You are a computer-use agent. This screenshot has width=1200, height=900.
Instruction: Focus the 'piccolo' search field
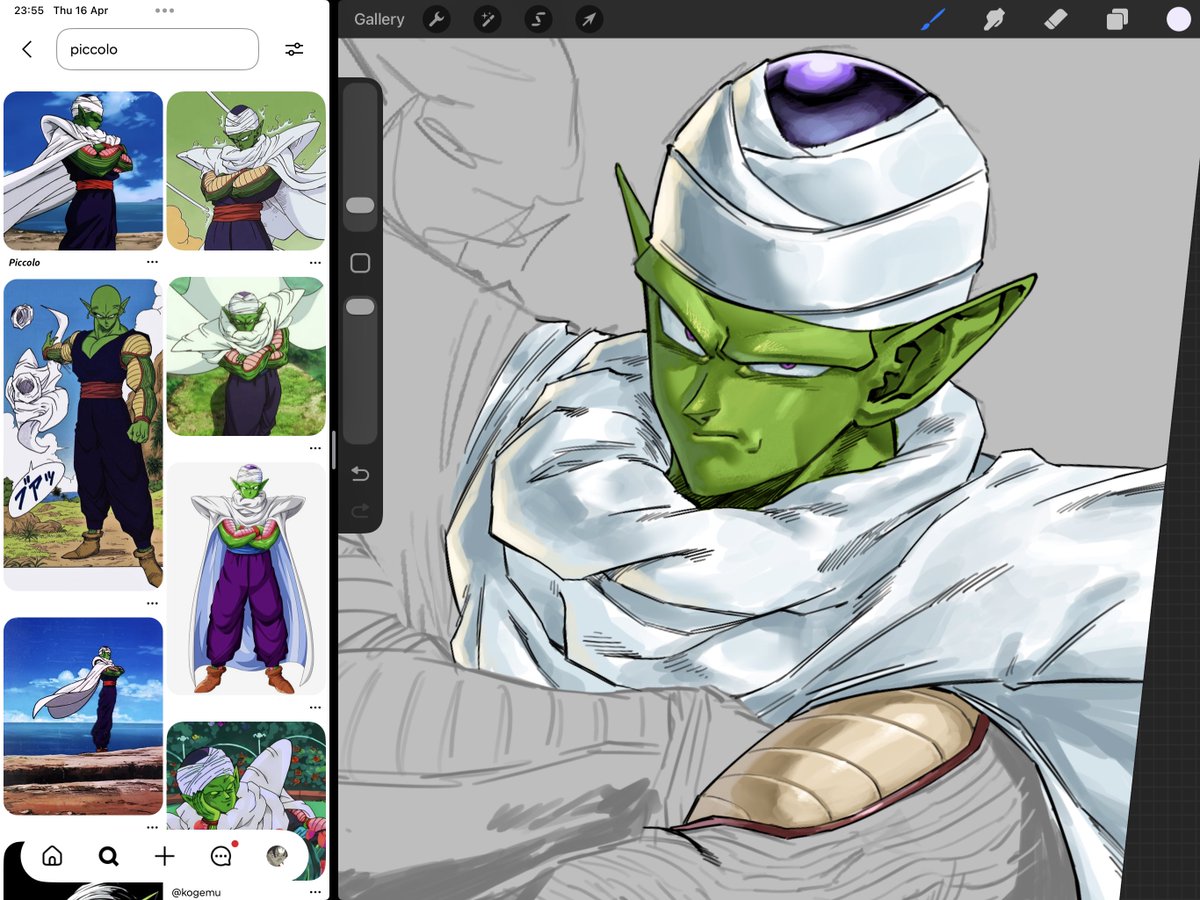158,49
